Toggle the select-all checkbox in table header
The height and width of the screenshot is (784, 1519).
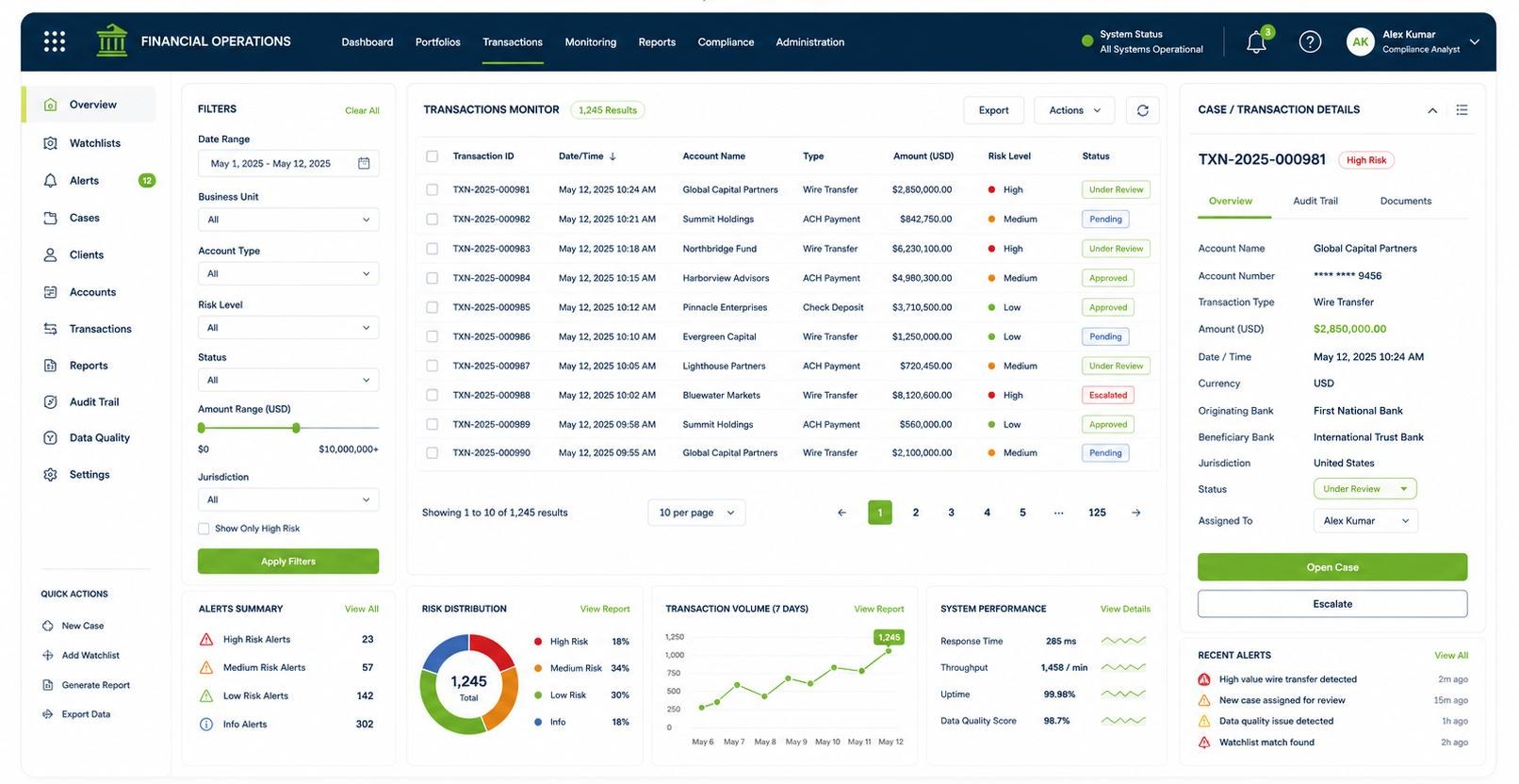coord(432,156)
